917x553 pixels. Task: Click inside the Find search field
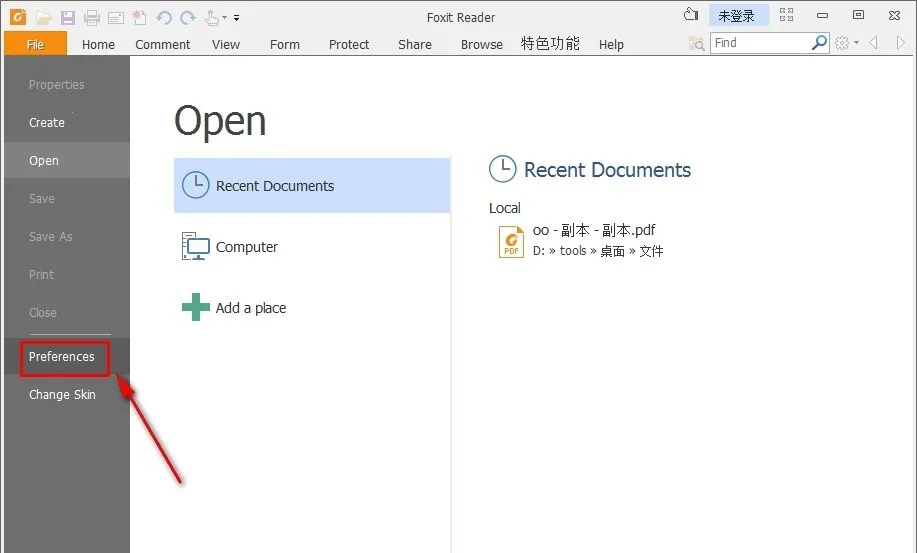(x=761, y=43)
